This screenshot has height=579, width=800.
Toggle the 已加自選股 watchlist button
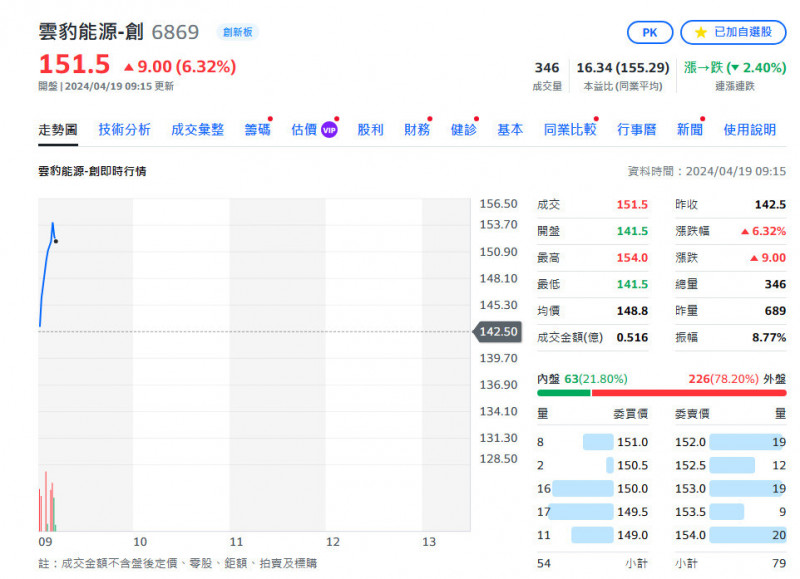[x=733, y=33]
